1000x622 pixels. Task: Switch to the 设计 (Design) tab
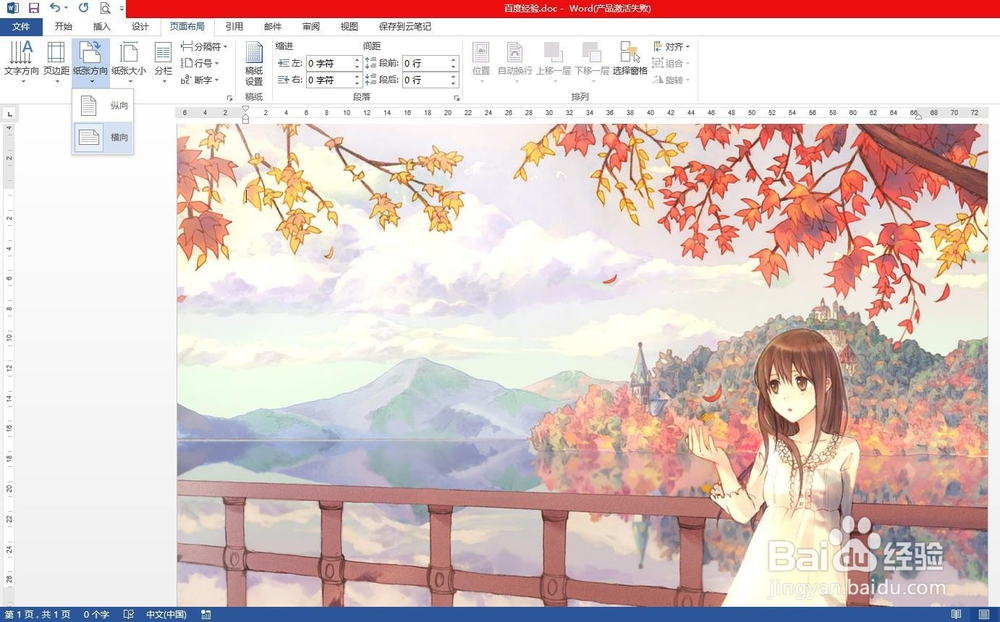click(x=140, y=27)
